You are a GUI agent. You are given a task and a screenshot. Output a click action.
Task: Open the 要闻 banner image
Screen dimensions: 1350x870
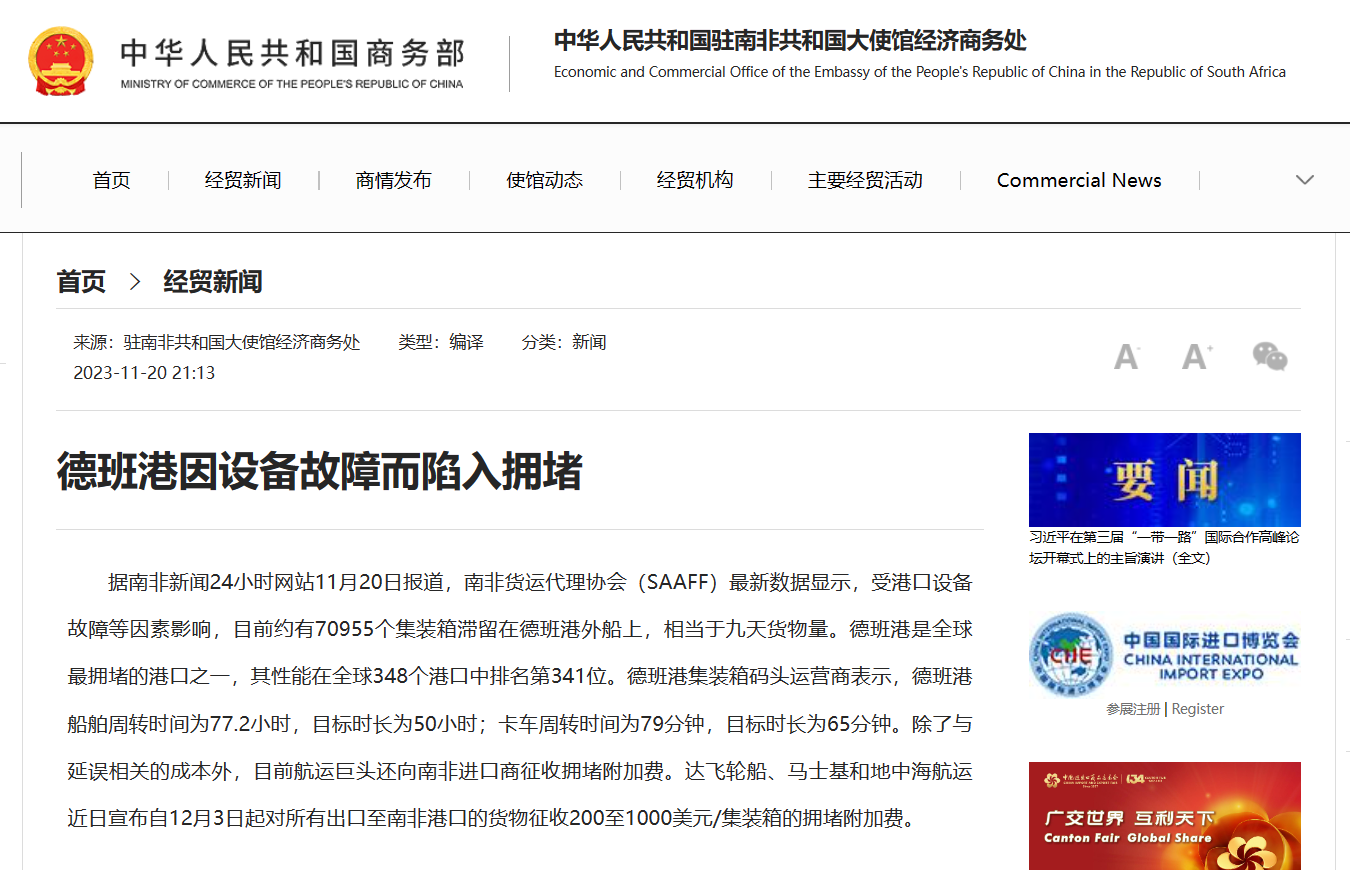tap(1165, 480)
